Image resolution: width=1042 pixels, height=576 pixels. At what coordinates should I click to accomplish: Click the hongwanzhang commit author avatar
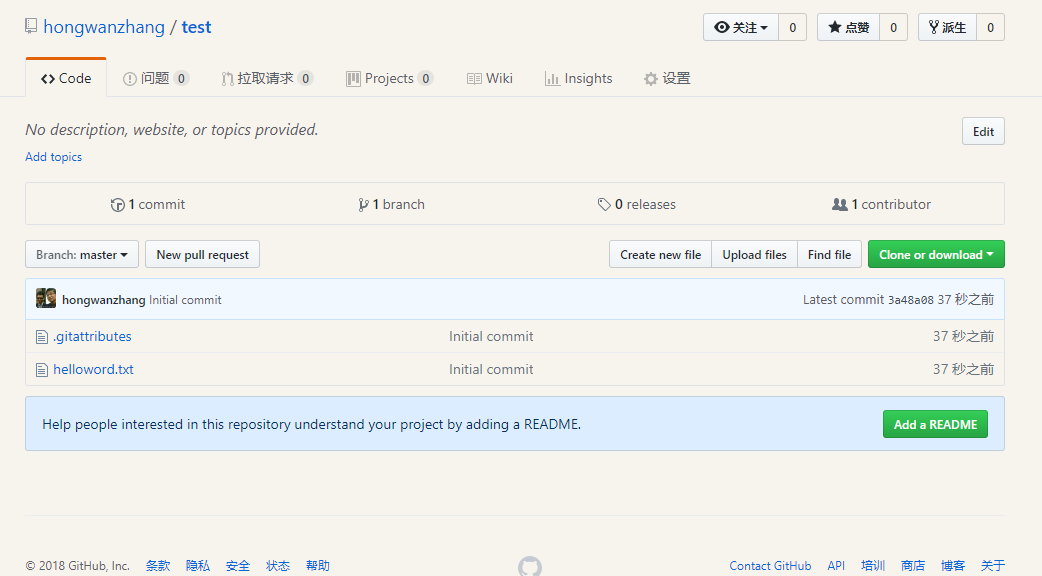[x=46, y=299]
